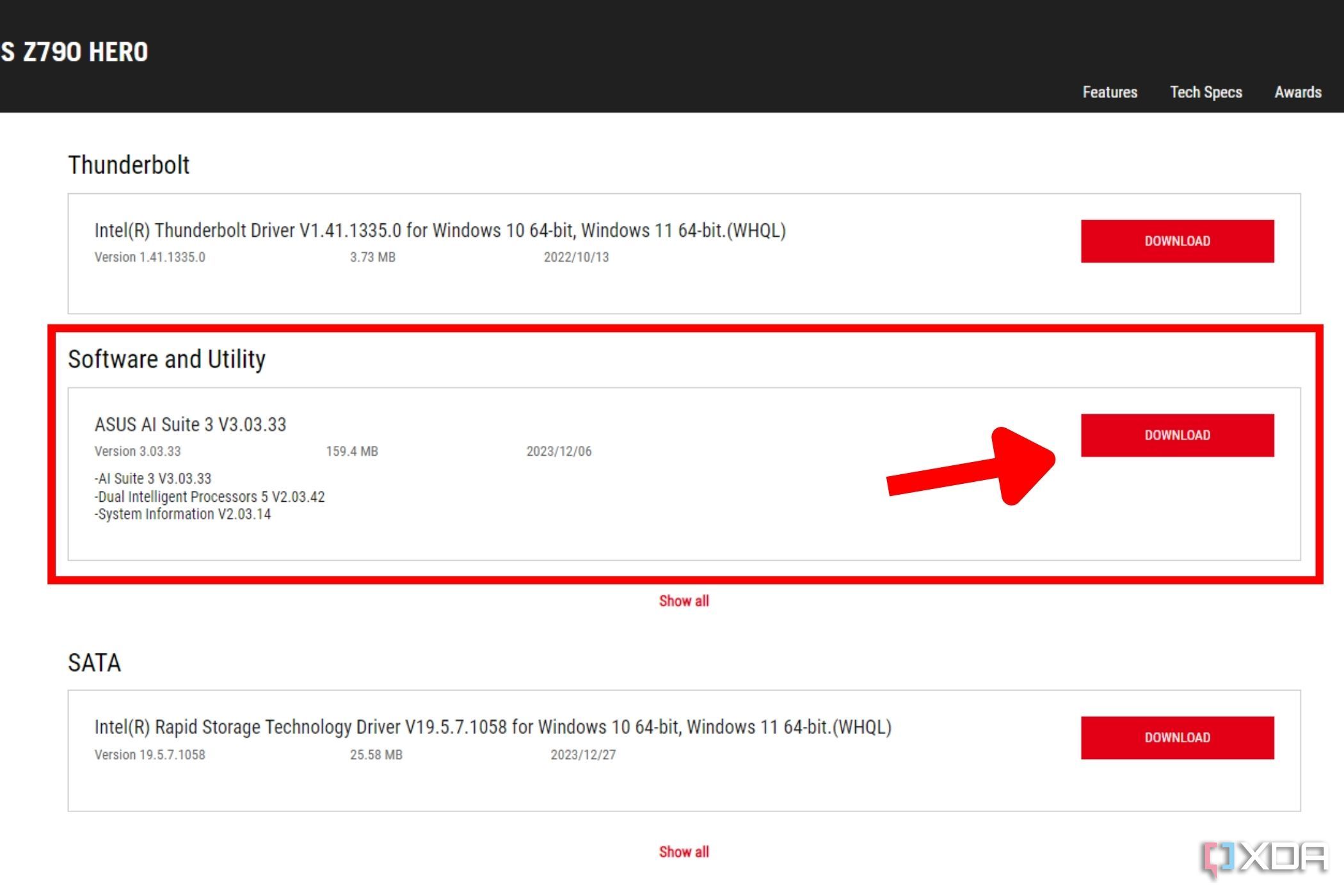
Task: Select the 2023/12/06 release date
Action: coord(559,451)
